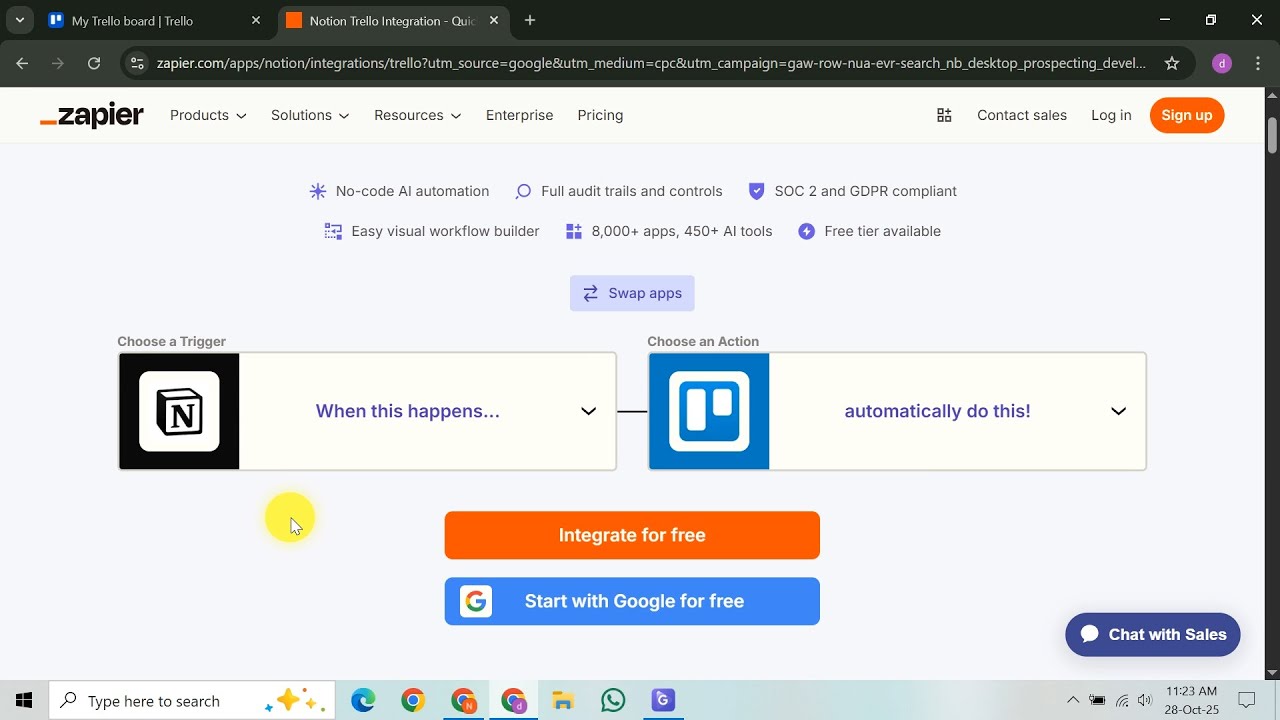Open File Explorer from the taskbar
Screen dimensions: 1280x720
563,701
